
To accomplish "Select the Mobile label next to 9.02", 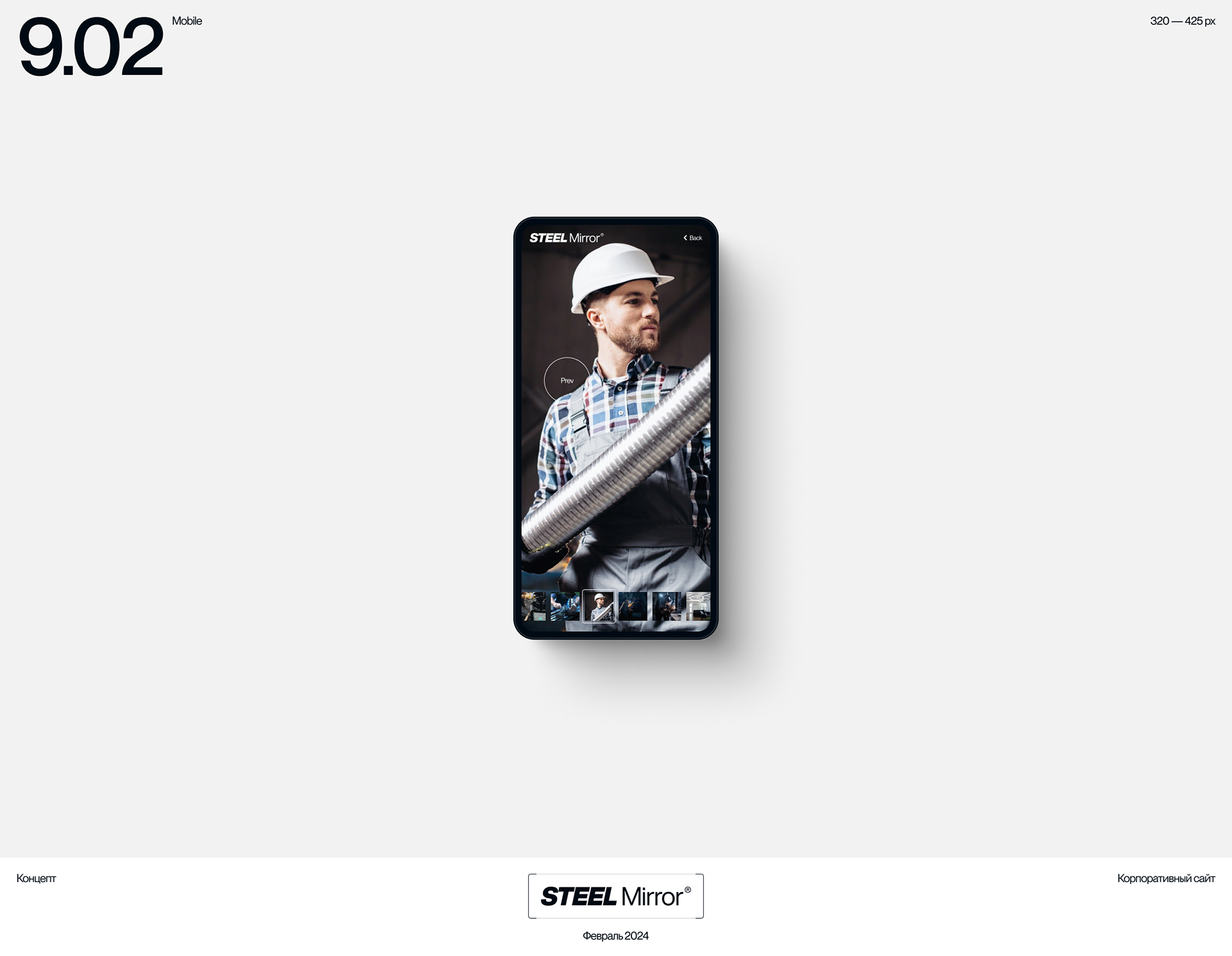I will (x=187, y=21).
